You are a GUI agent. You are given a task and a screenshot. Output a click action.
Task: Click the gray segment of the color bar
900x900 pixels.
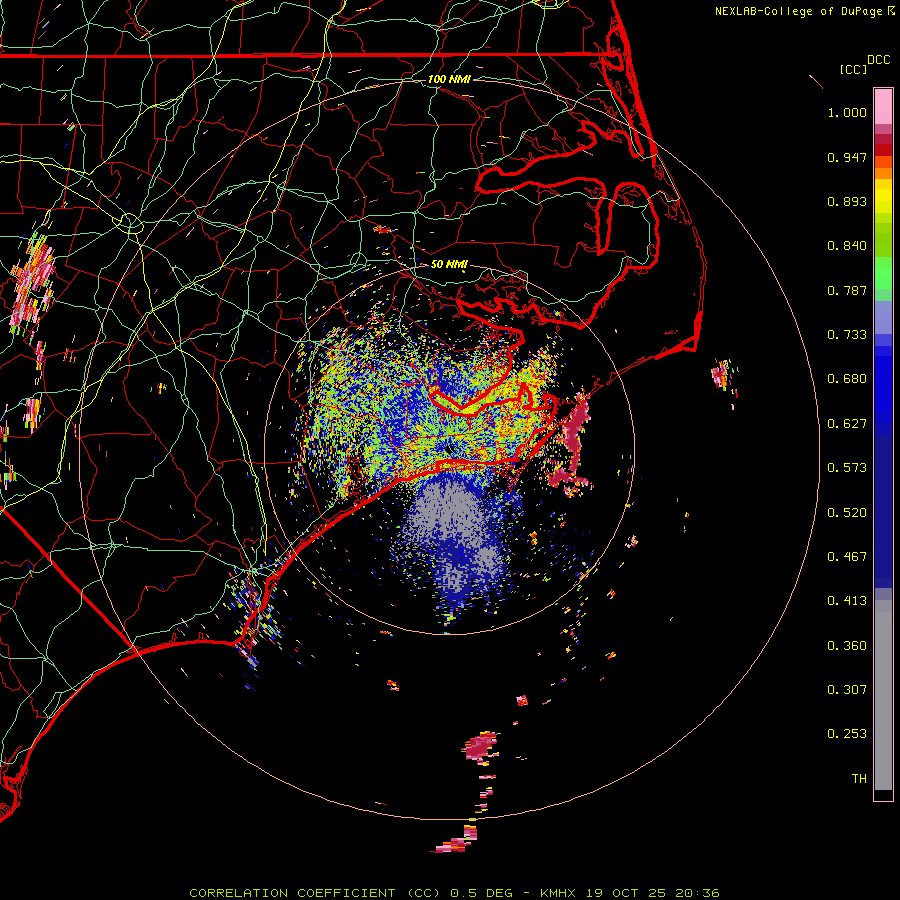click(883, 695)
